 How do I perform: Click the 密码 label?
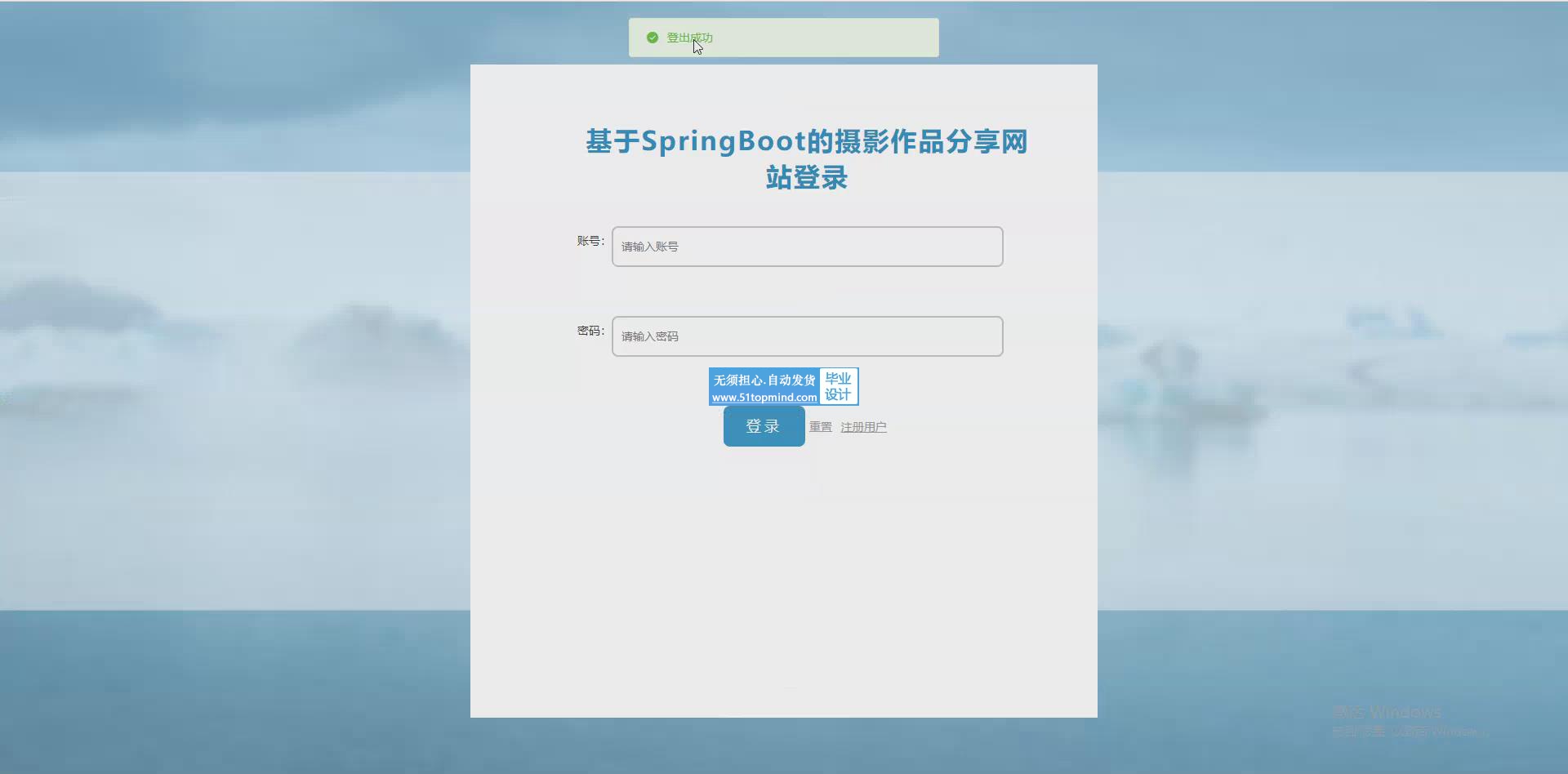[590, 331]
